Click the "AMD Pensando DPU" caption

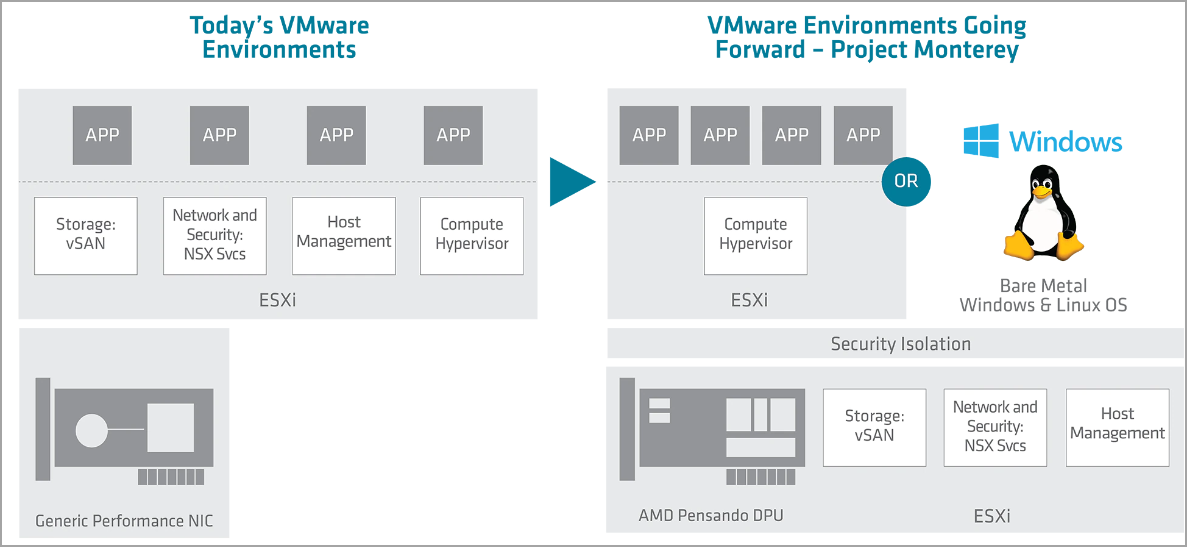(711, 516)
